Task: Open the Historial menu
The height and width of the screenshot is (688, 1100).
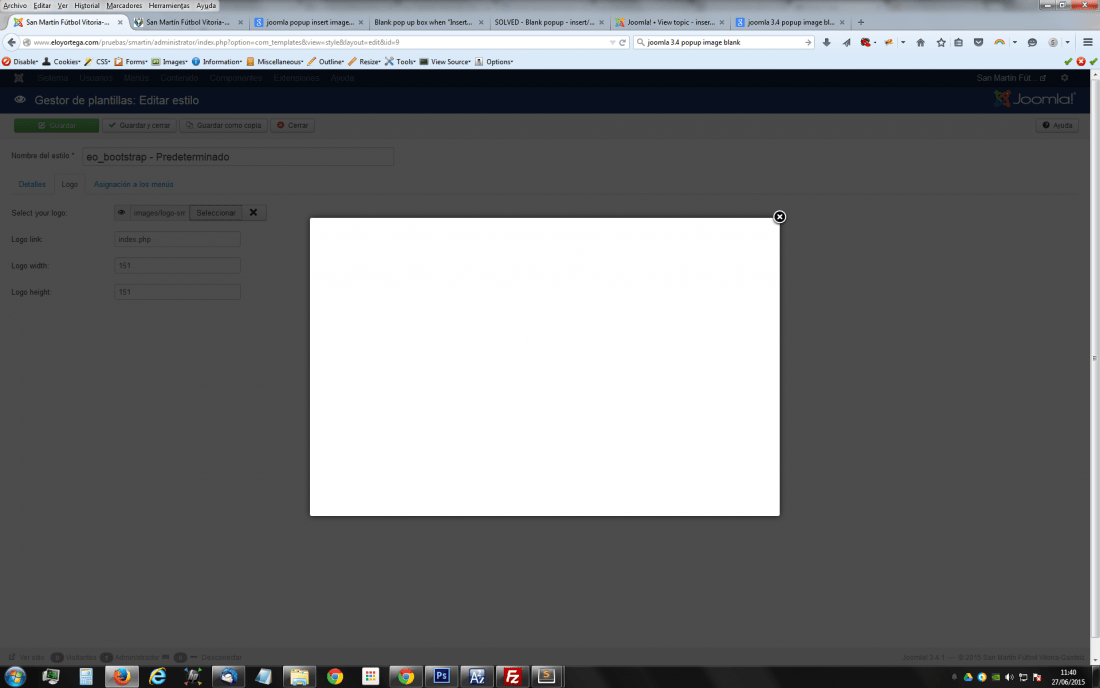Action: [x=87, y=6]
